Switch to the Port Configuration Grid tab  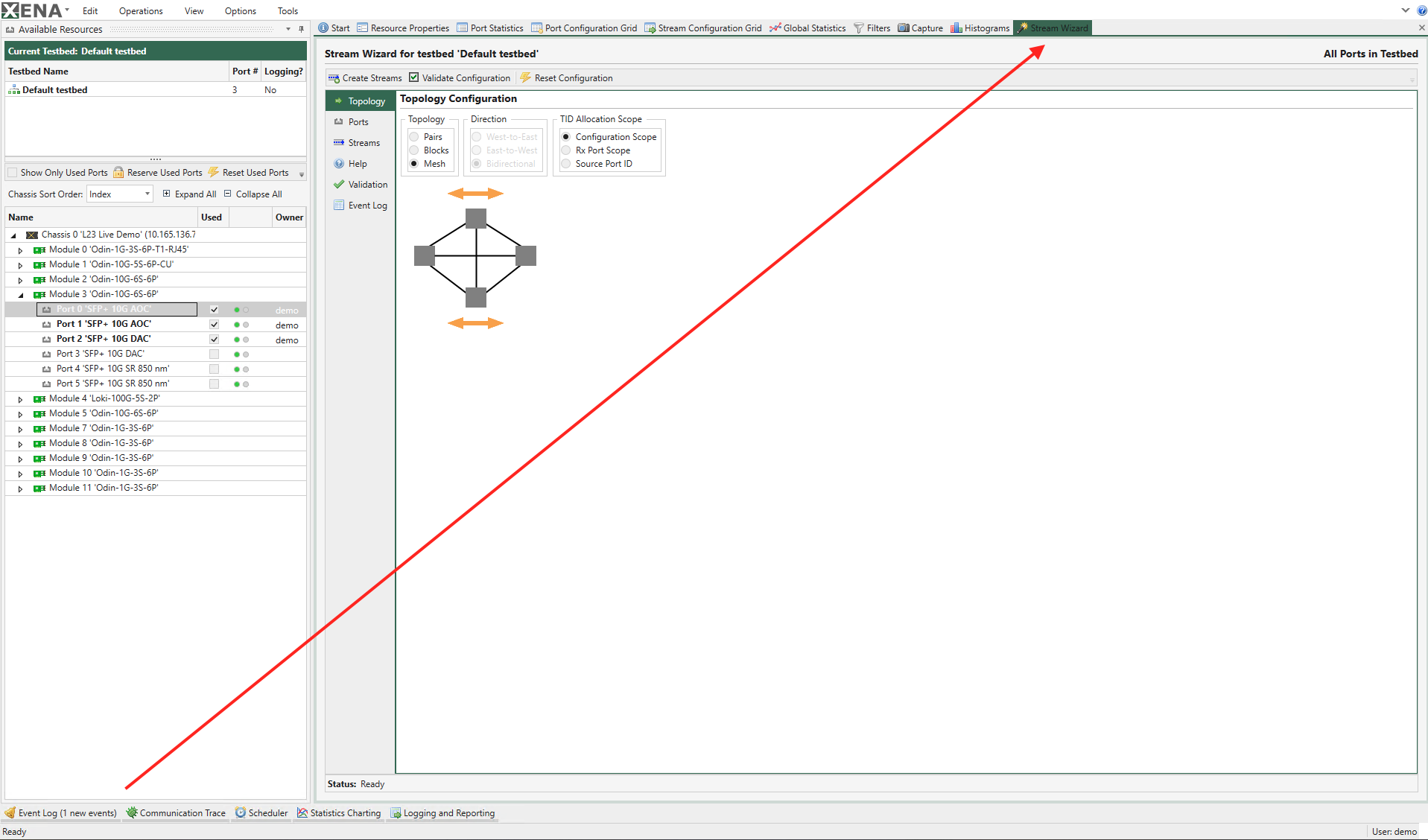584,28
